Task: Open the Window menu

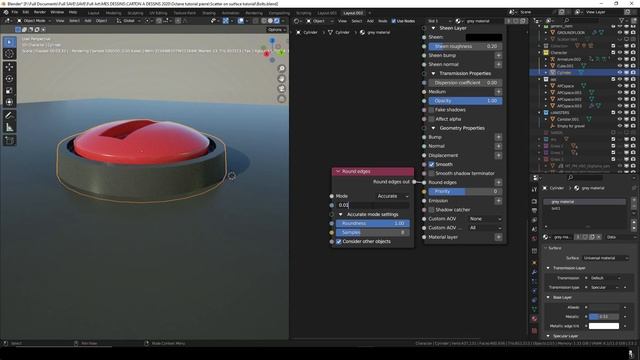Action: pyautogui.click(x=57, y=12)
